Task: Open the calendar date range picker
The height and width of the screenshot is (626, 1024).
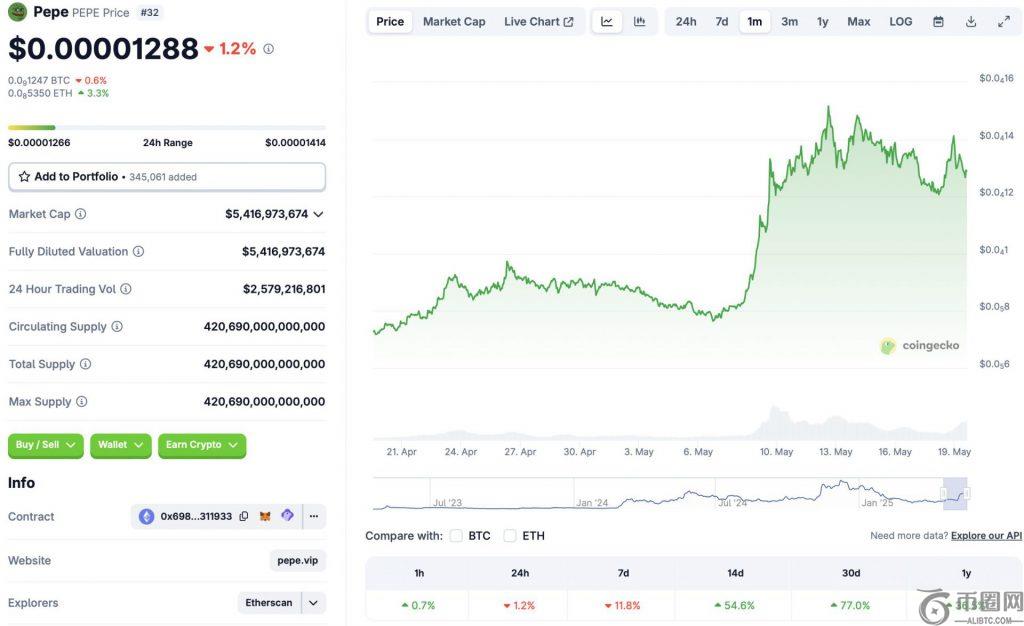Action: coord(938,22)
